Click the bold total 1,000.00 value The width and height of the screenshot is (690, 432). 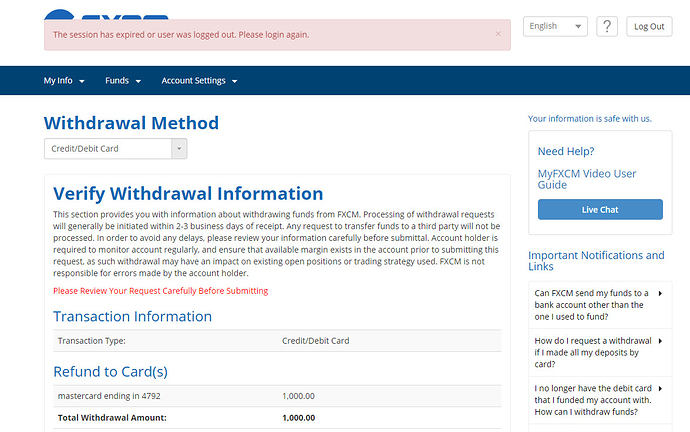click(299, 418)
